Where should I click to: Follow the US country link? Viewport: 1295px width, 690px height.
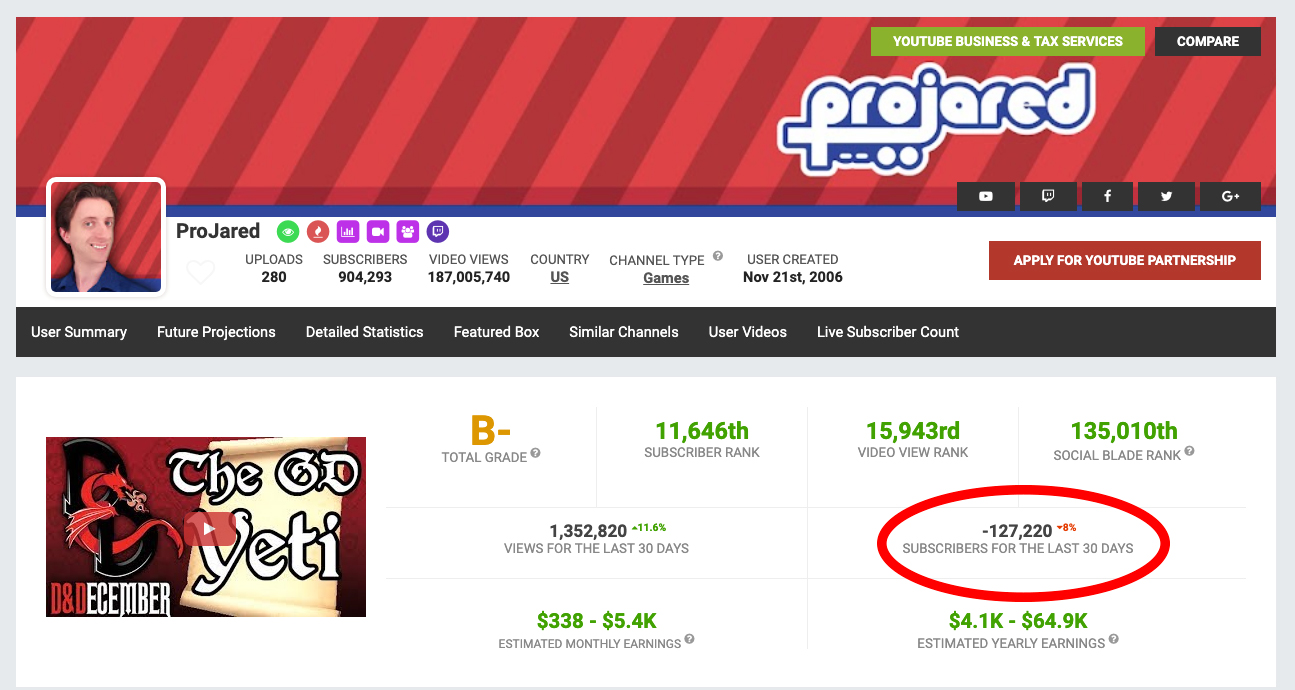coord(560,277)
